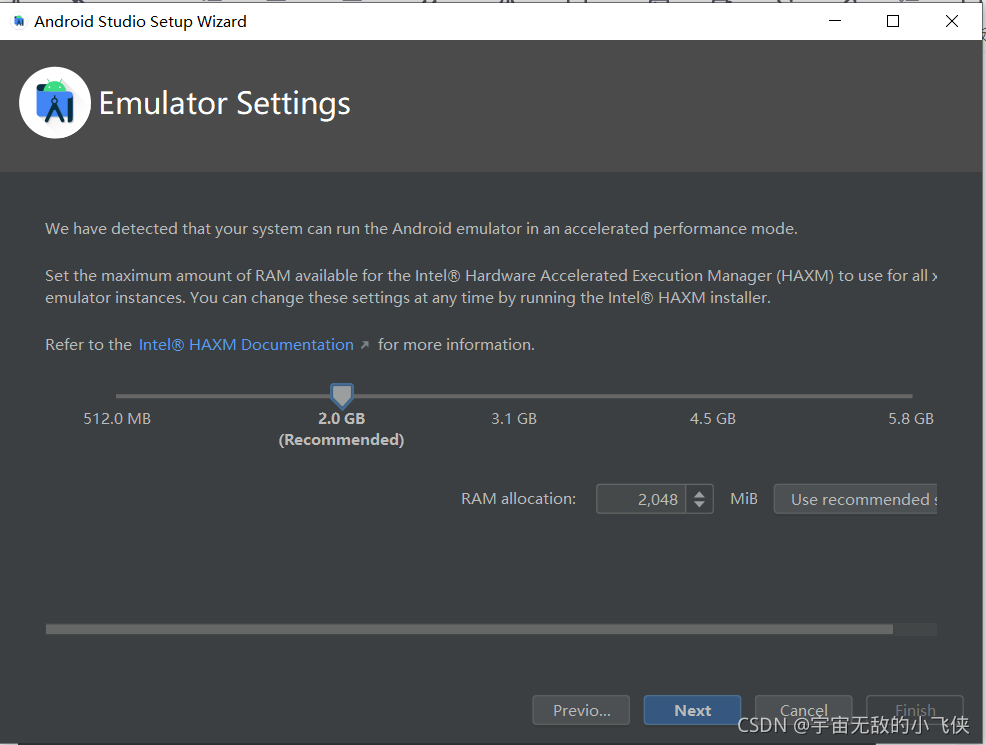Close the Setup Wizard window

point(951,21)
